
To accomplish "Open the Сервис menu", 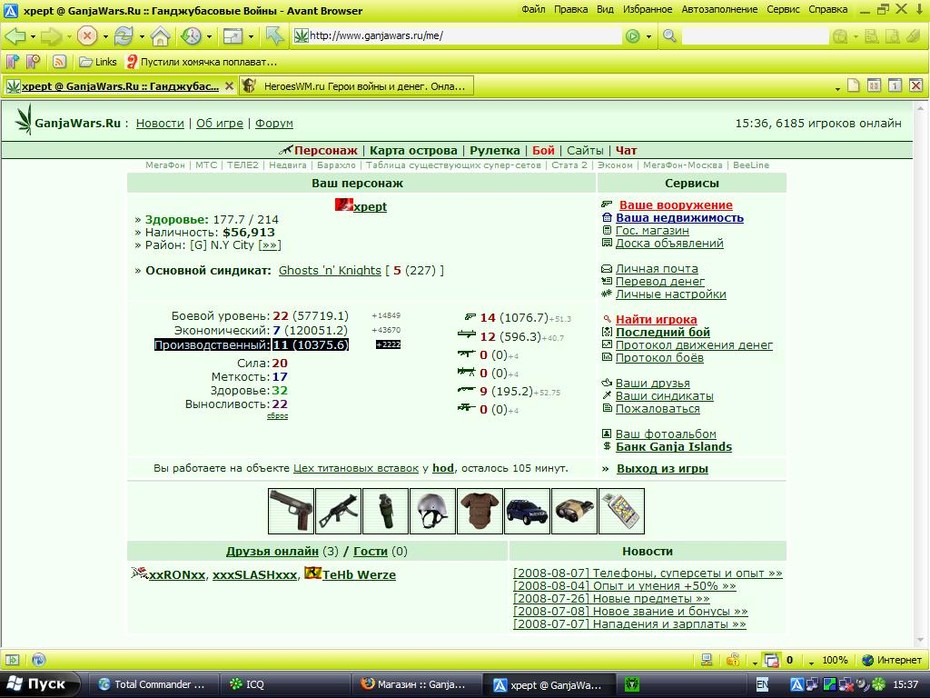I will pos(783,9).
